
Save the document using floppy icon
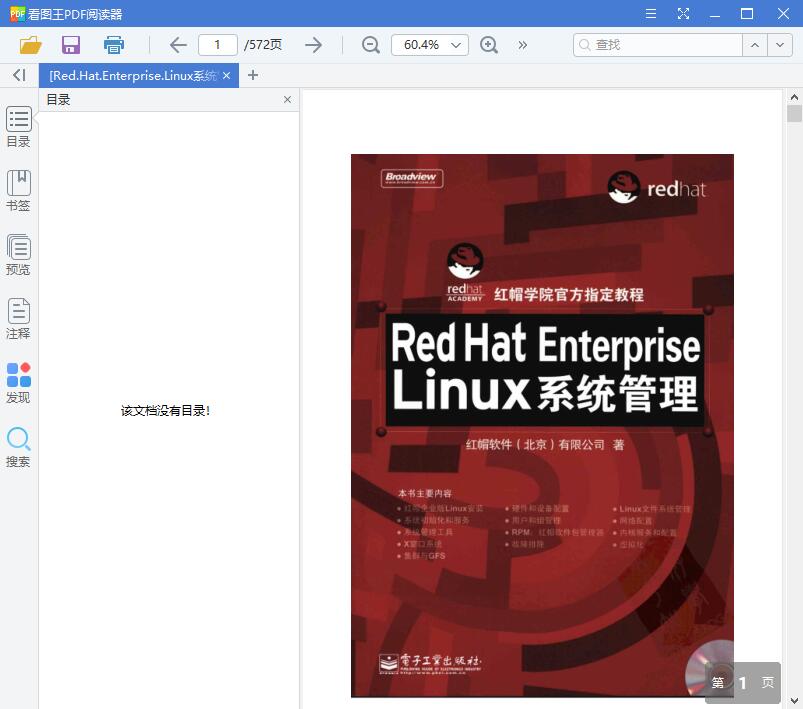(x=71, y=45)
